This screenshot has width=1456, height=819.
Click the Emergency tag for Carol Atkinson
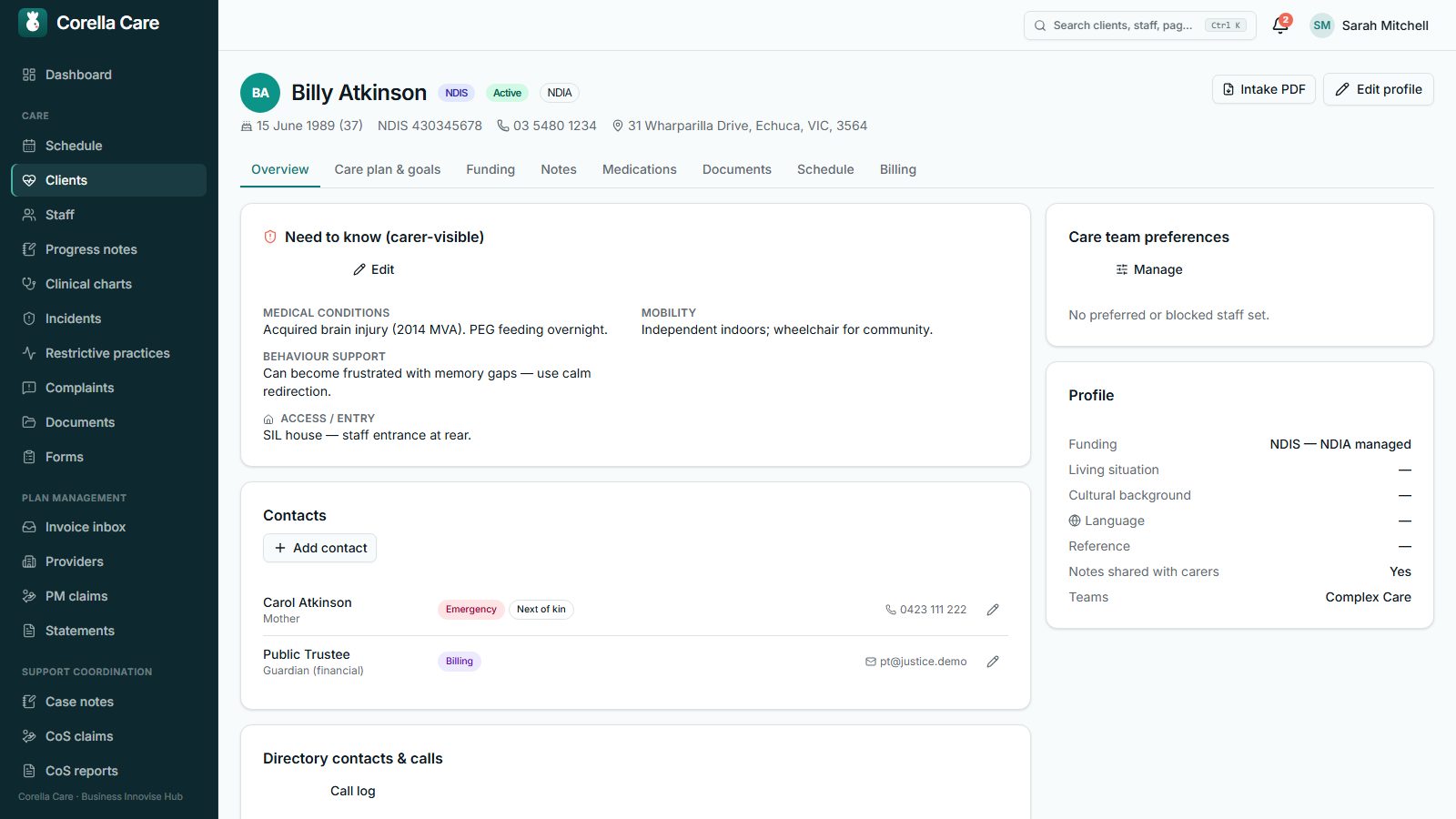(x=471, y=610)
